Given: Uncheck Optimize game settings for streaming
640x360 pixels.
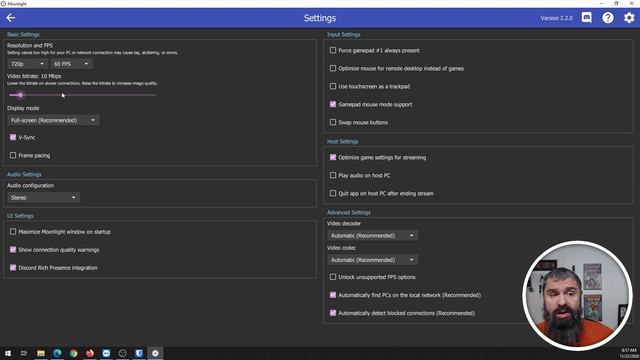Looking at the screenshot, I should point(333,158).
